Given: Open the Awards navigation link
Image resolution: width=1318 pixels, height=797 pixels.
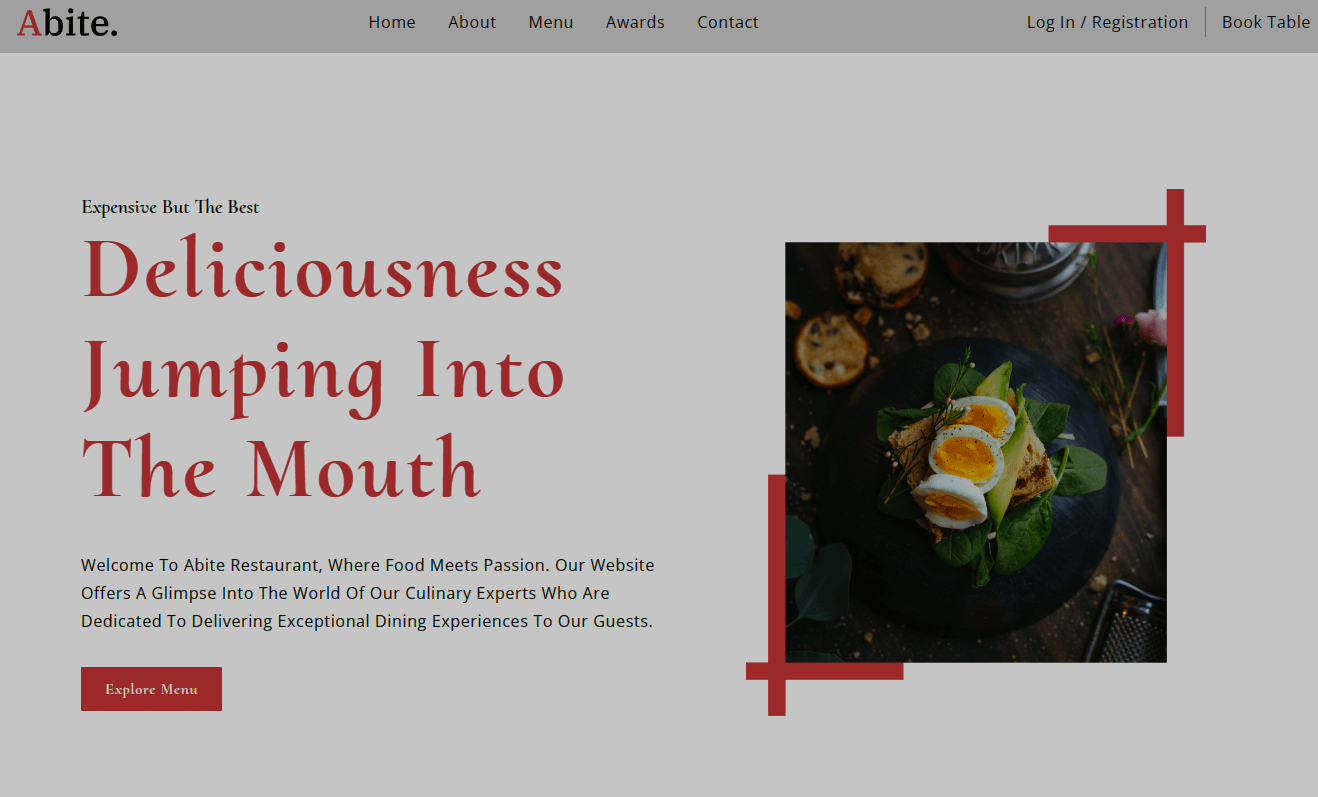Looking at the screenshot, I should (x=635, y=22).
